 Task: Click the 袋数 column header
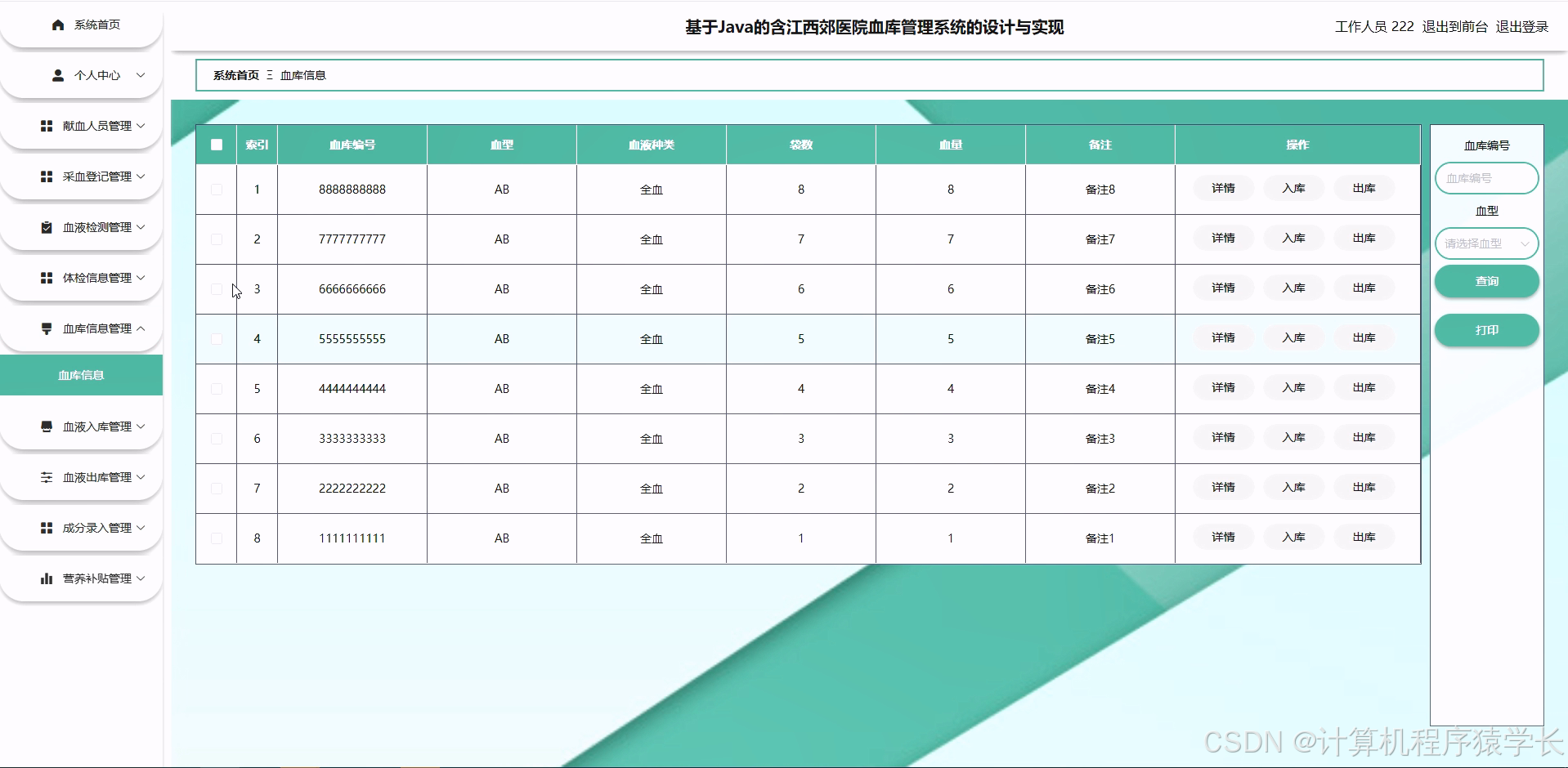pyautogui.click(x=801, y=145)
